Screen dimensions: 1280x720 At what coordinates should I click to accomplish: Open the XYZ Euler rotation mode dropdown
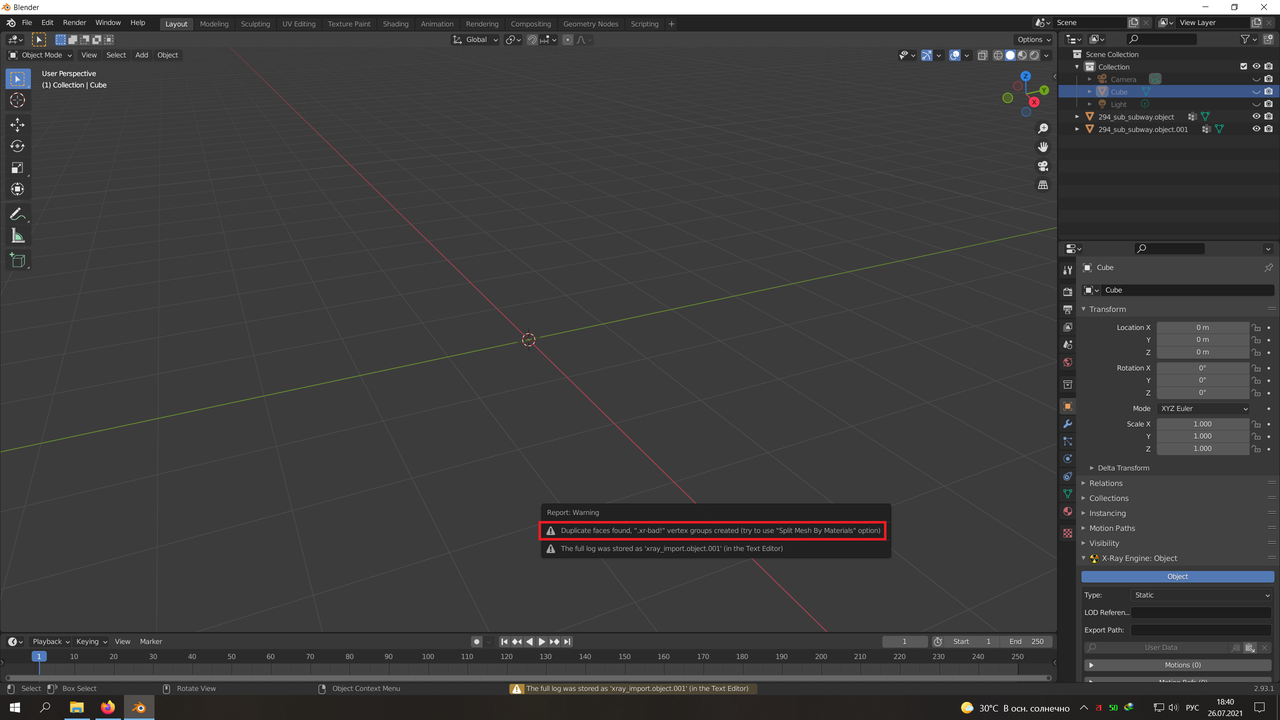pyautogui.click(x=1204, y=408)
